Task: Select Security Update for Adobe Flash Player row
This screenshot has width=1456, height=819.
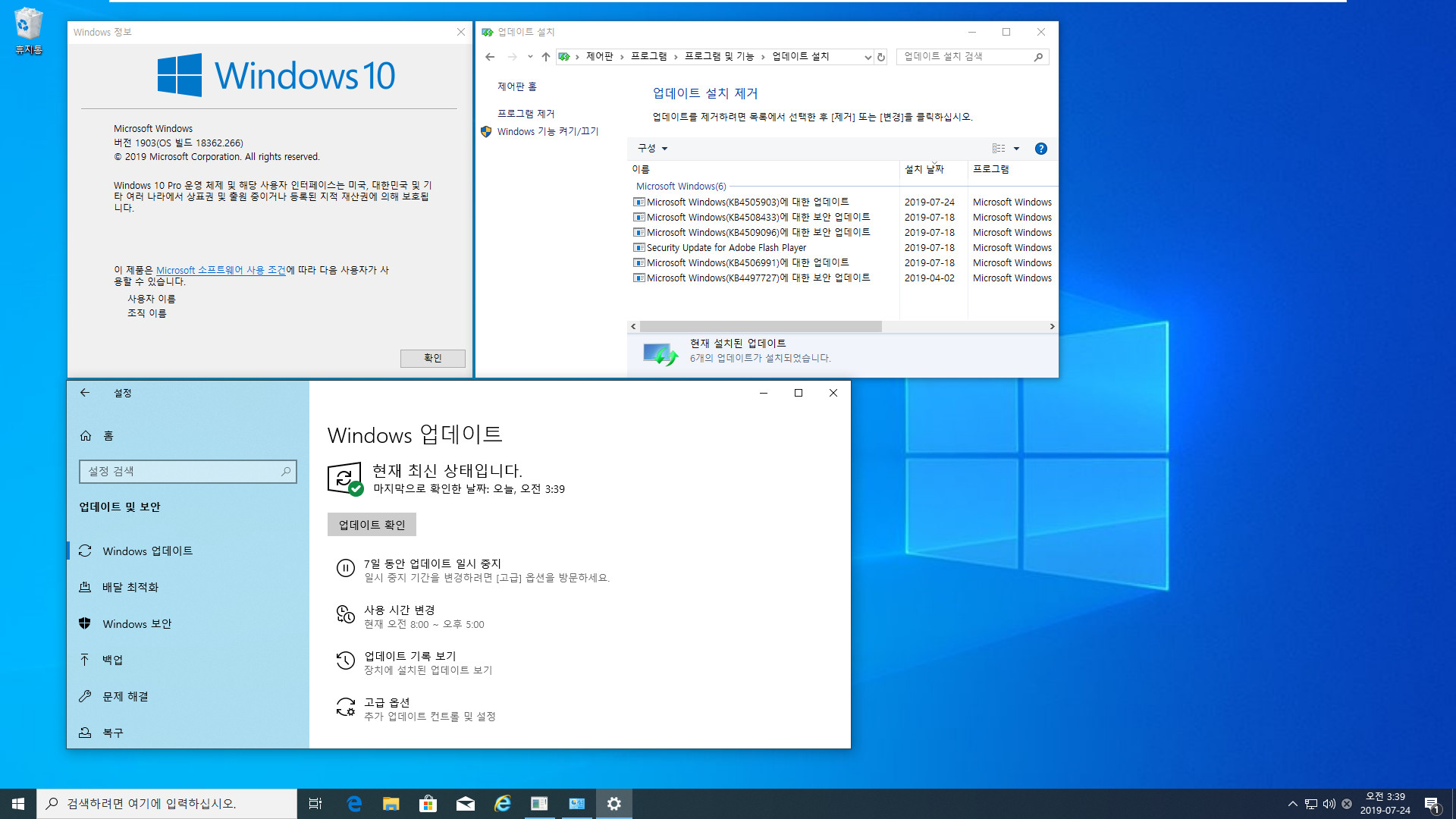Action: pyautogui.click(x=842, y=248)
